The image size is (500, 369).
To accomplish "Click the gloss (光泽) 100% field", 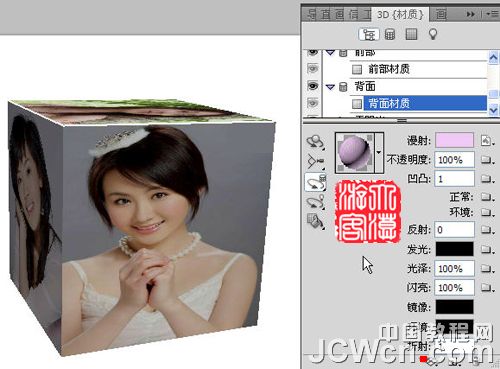I will [x=455, y=268].
